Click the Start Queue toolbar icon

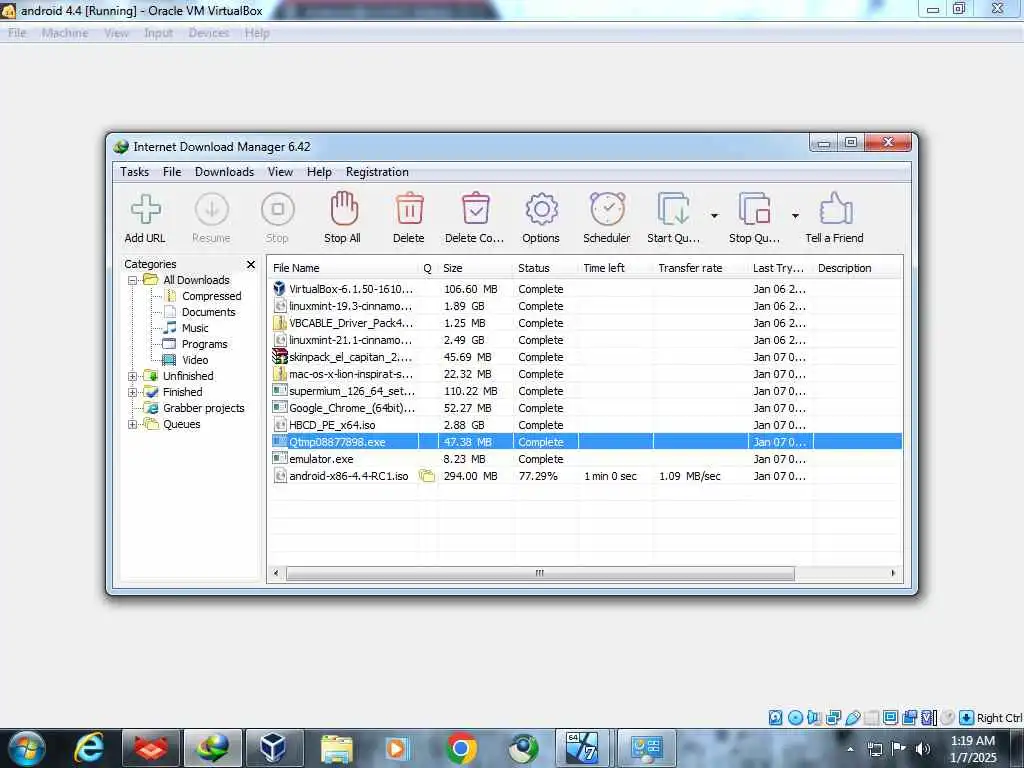pos(673,209)
